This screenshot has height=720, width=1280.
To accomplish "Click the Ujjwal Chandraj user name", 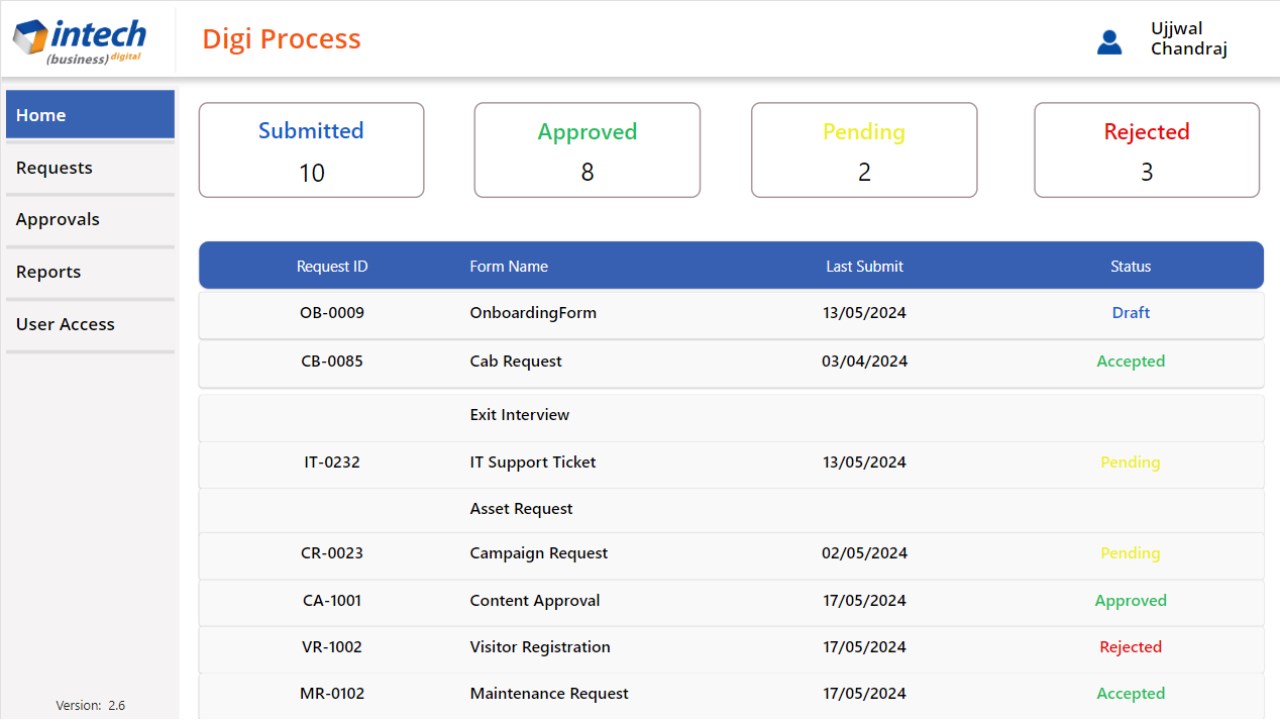I will [x=1188, y=39].
